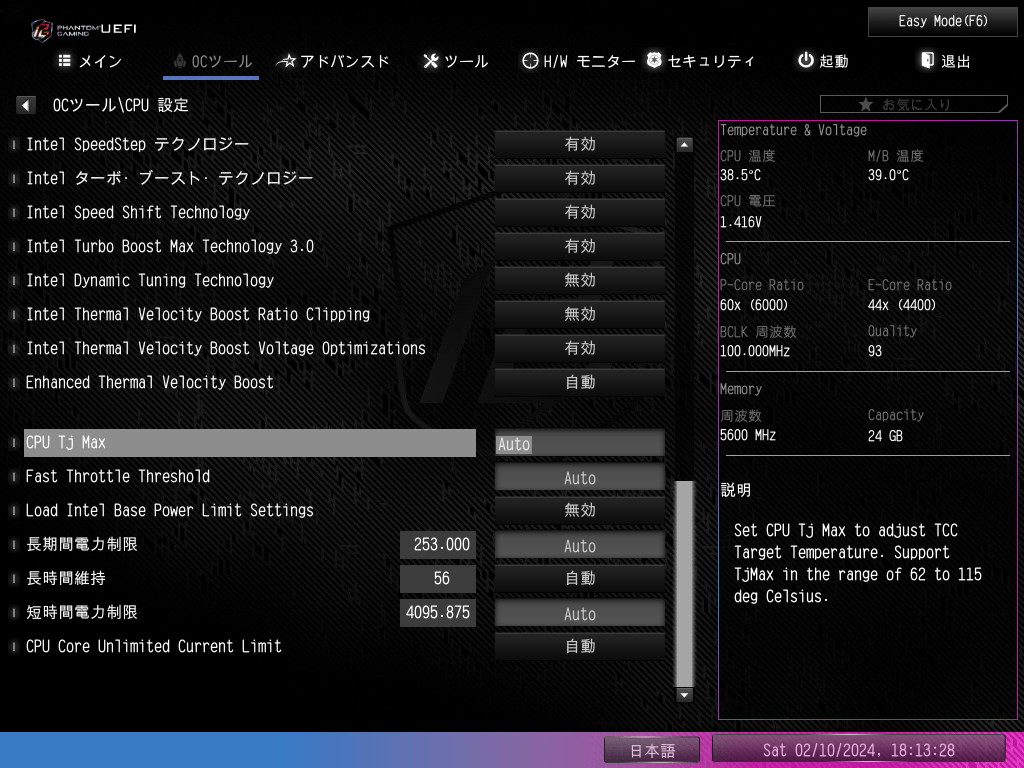Click the date and time display
1024x768 pixels.
point(858,750)
